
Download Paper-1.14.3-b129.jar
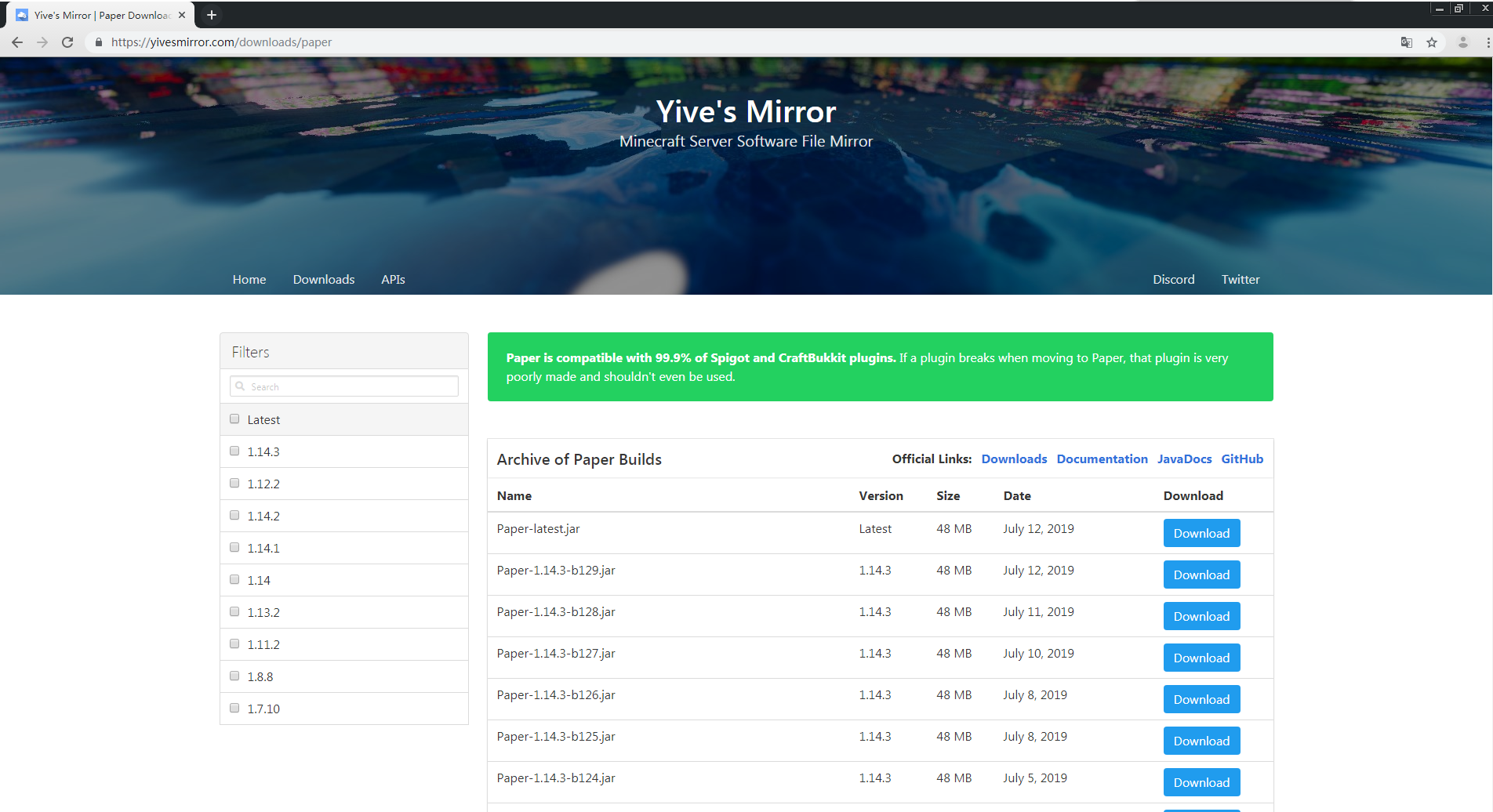click(1201, 575)
